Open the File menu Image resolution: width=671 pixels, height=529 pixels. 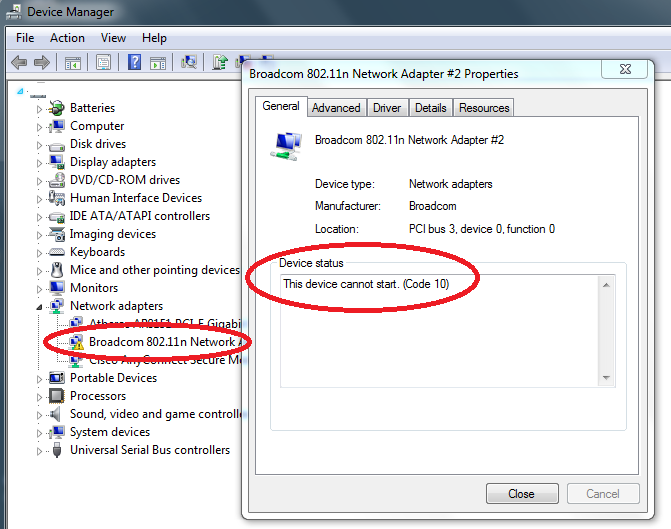tap(25, 38)
